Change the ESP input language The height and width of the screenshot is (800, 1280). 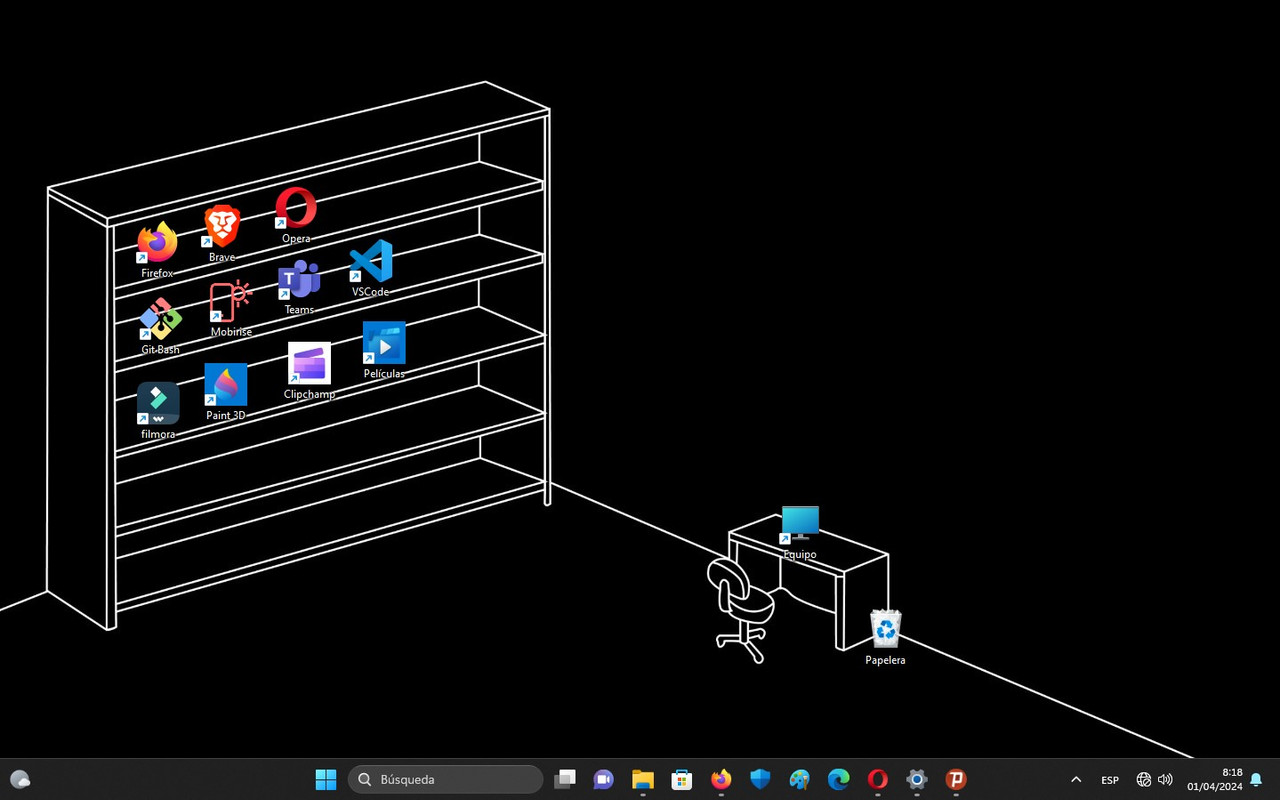tap(1110, 779)
